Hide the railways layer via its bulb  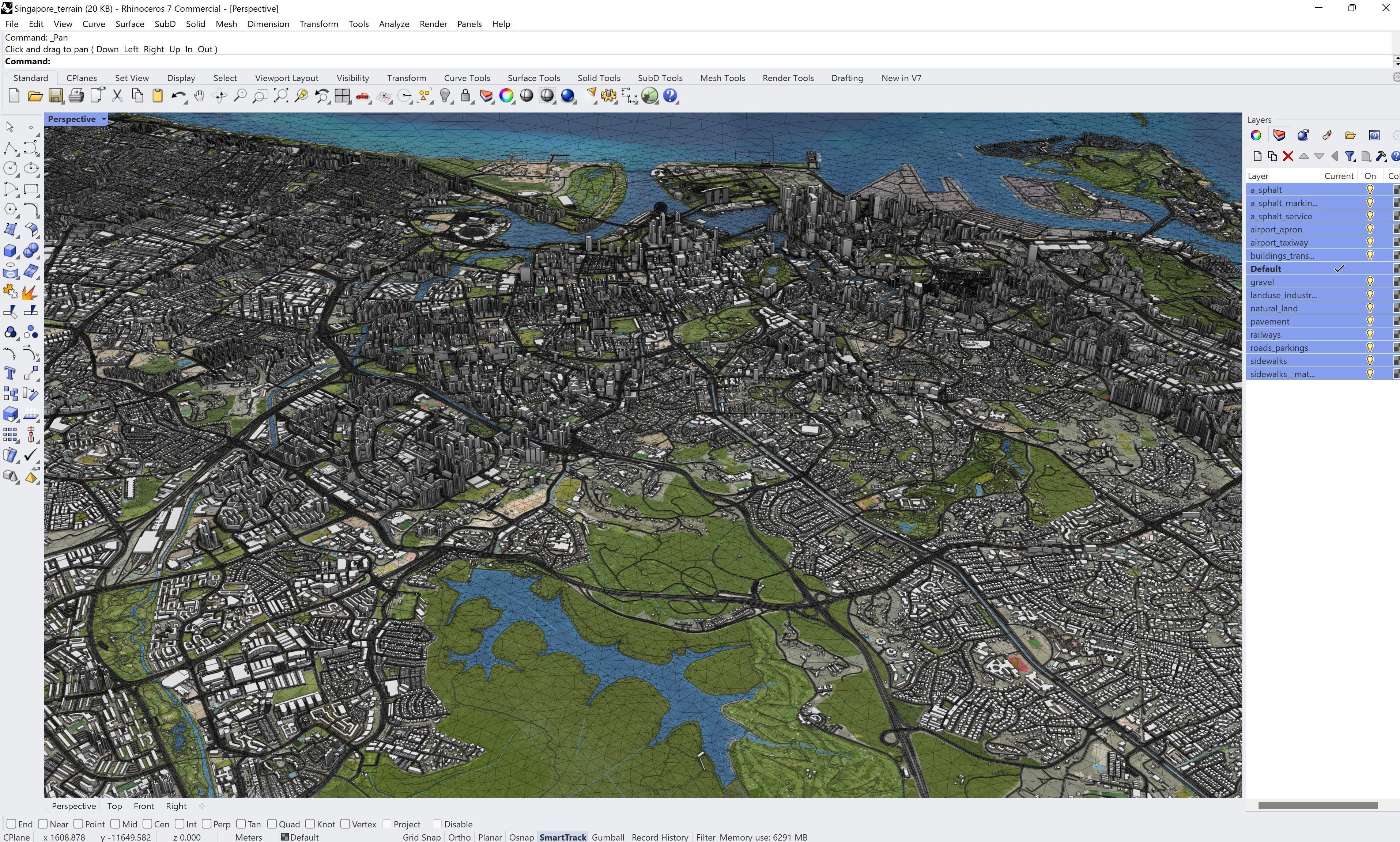[x=1370, y=334]
